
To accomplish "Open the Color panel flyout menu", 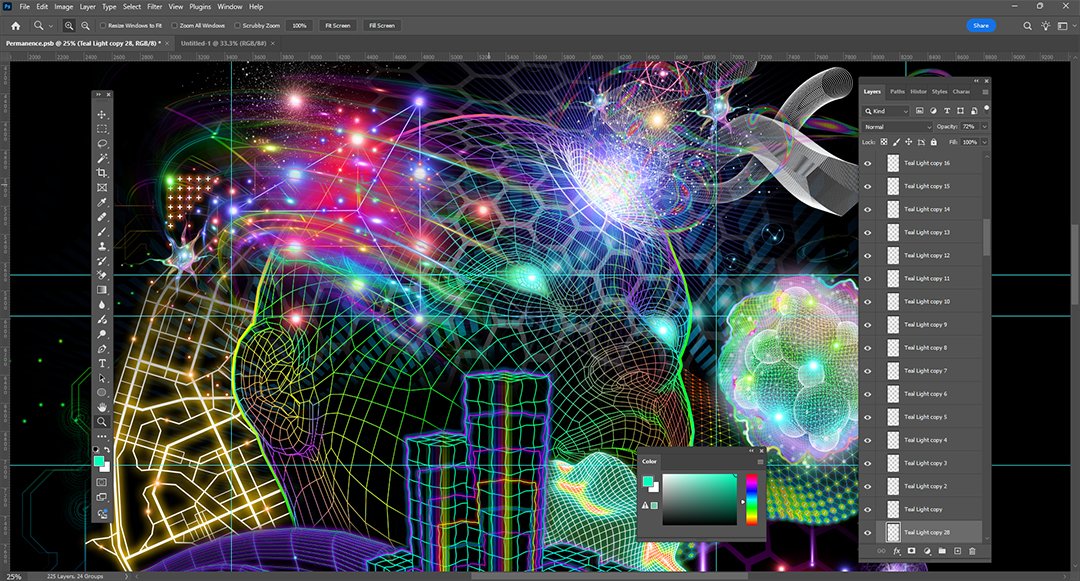I will (760, 461).
